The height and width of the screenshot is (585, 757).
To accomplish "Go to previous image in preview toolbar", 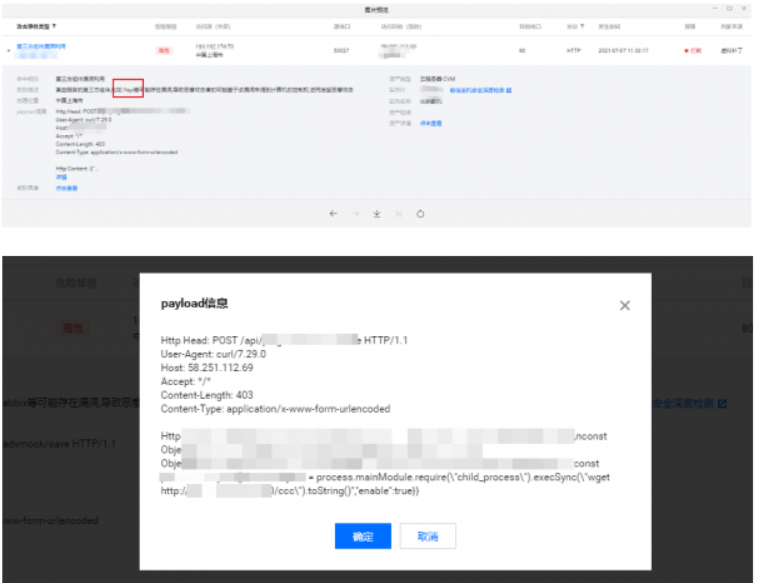I will click(333, 213).
